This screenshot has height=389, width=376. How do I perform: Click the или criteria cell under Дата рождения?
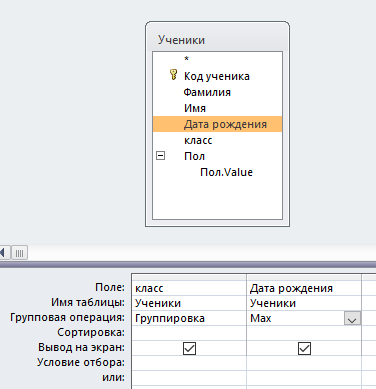304,378
